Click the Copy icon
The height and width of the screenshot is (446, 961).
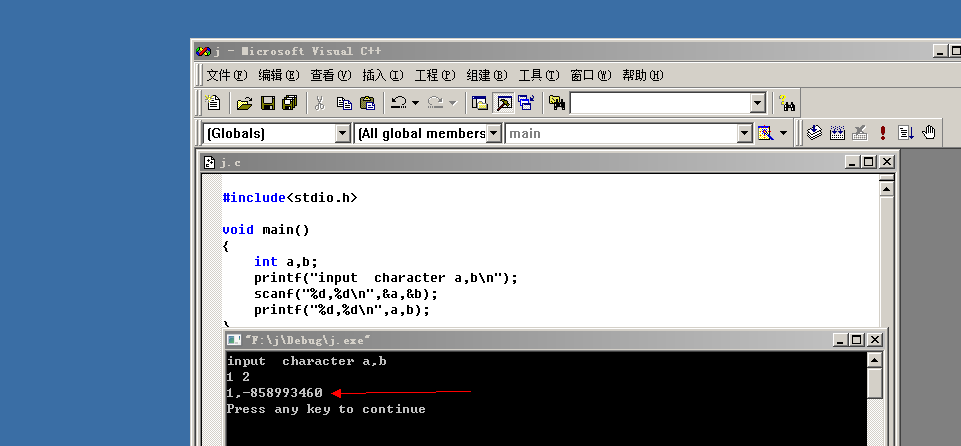tap(344, 103)
